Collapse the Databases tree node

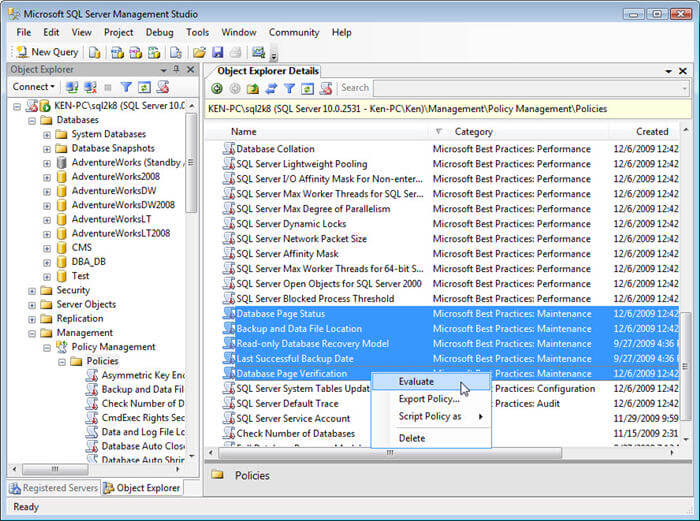pyautogui.click(x=32, y=119)
